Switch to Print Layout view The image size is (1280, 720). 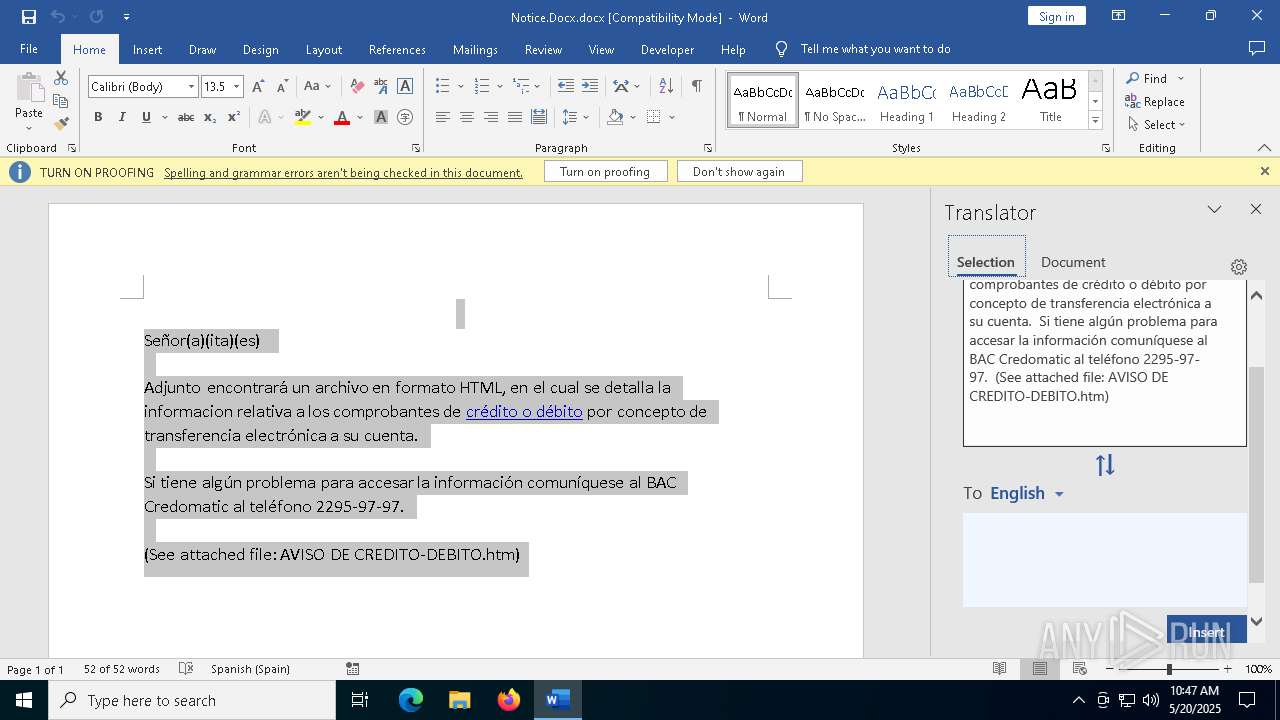[x=1040, y=669]
